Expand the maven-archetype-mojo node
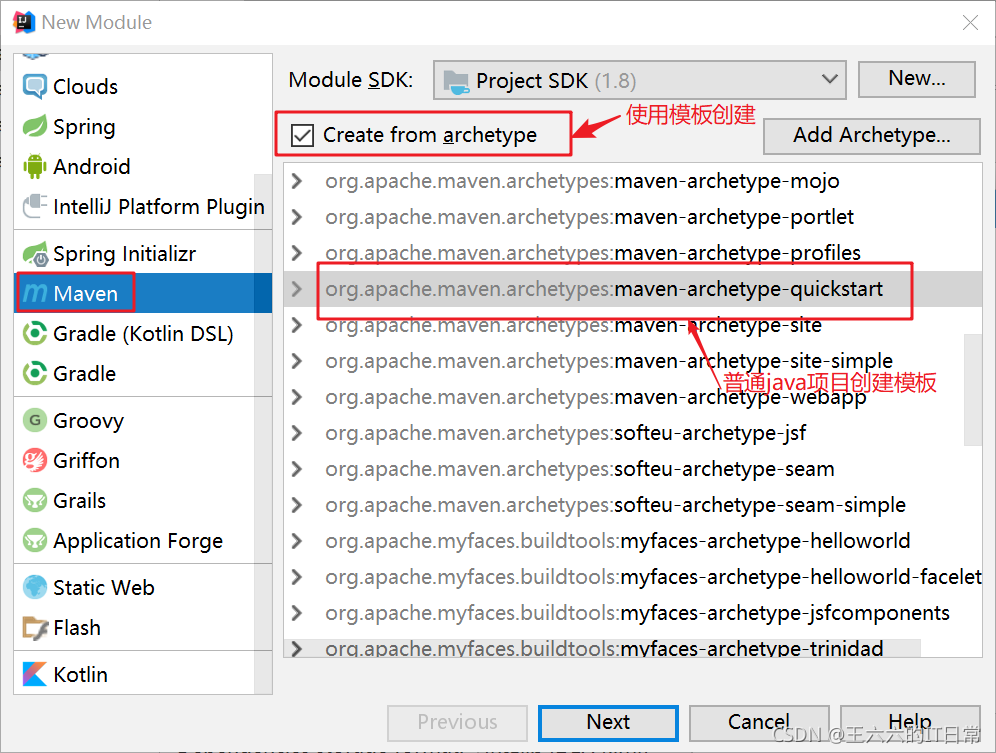Screen dimensions: 996x753 click(x=296, y=181)
